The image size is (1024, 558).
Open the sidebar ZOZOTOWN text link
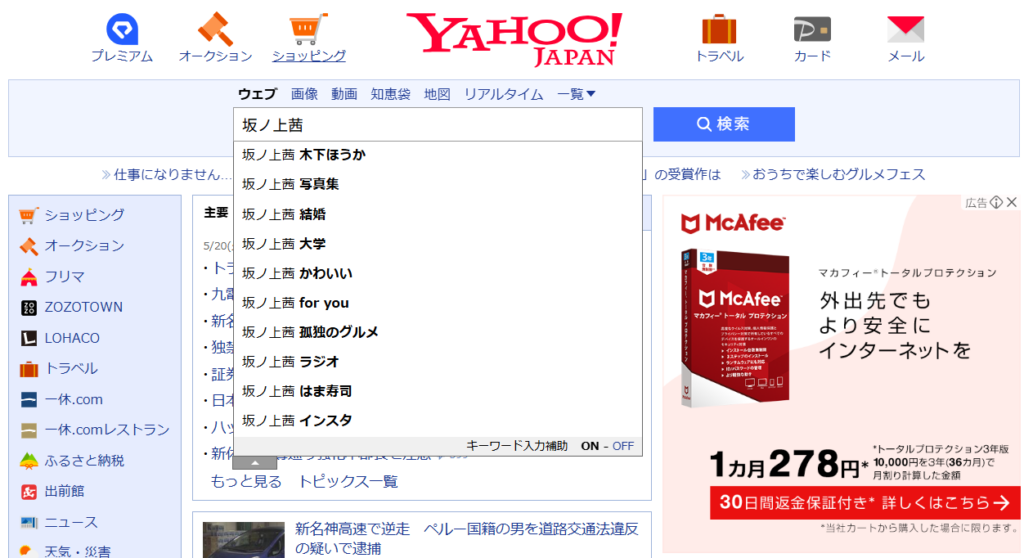tap(84, 308)
